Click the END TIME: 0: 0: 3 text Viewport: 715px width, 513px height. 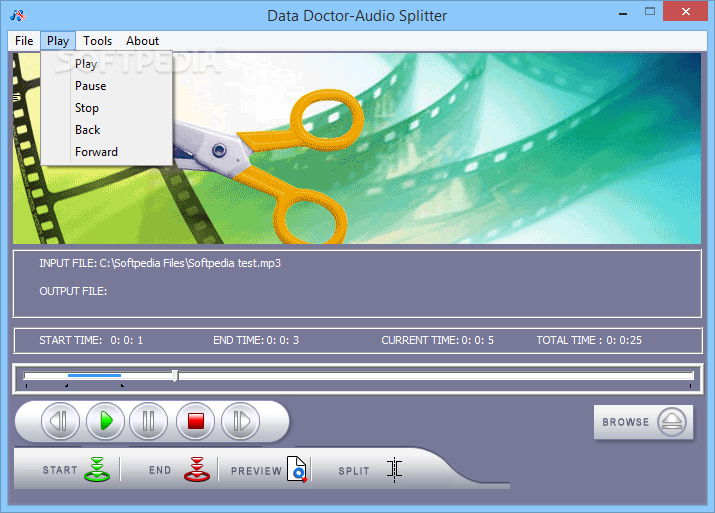[256, 340]
